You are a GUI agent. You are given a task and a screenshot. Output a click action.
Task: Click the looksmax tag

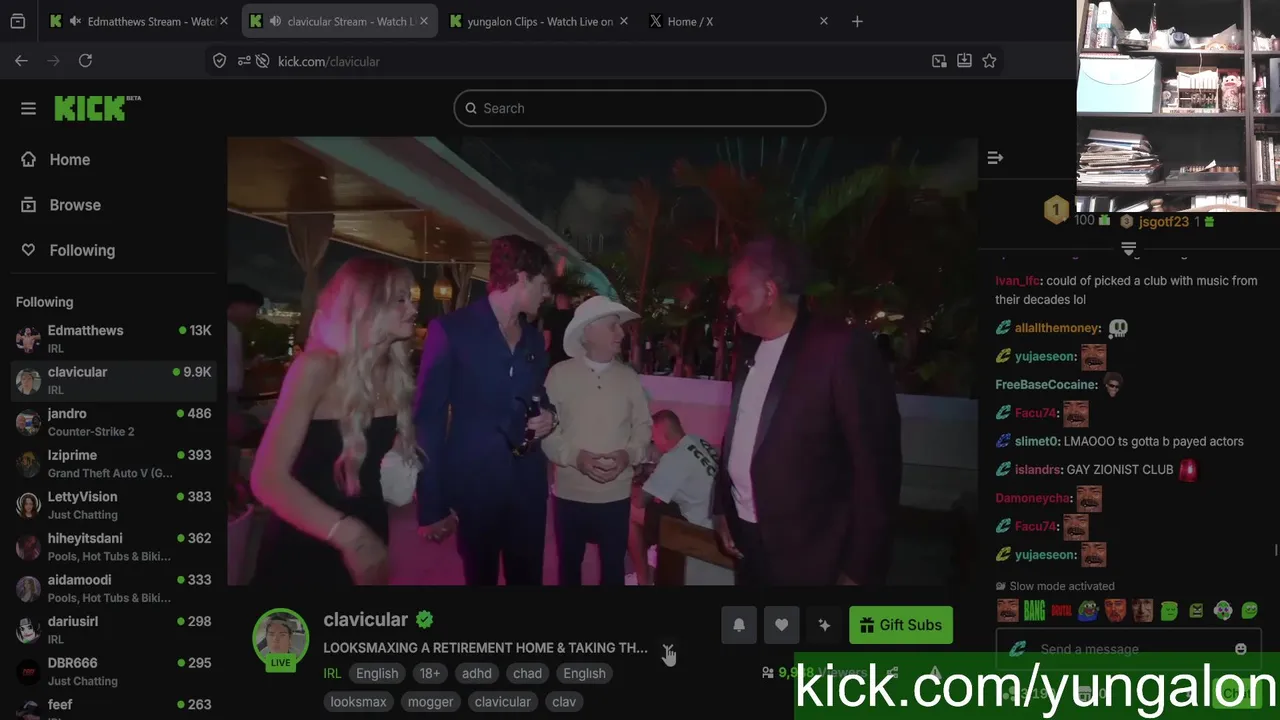(359, 701)
